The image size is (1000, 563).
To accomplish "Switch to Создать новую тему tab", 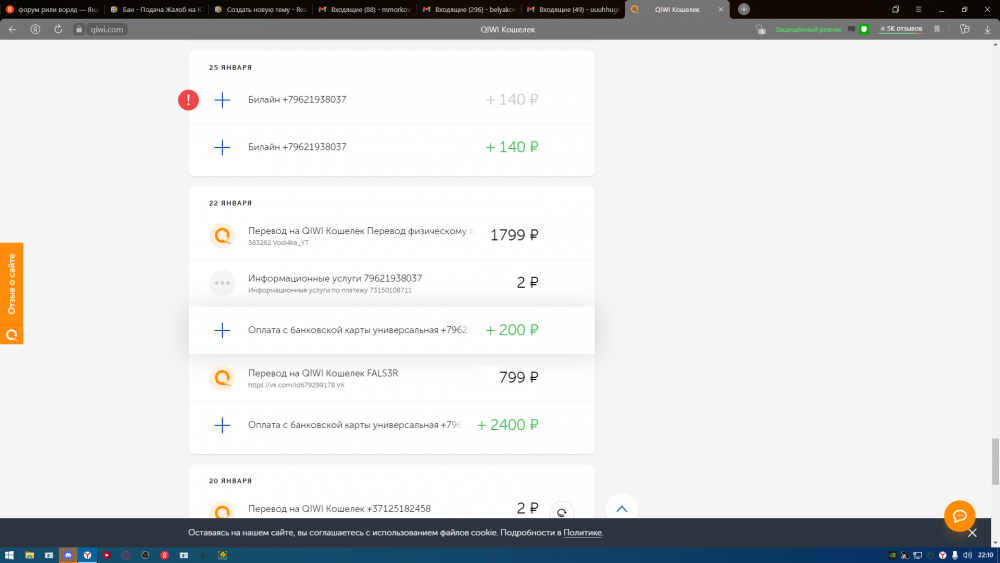I will pos(261,10).
